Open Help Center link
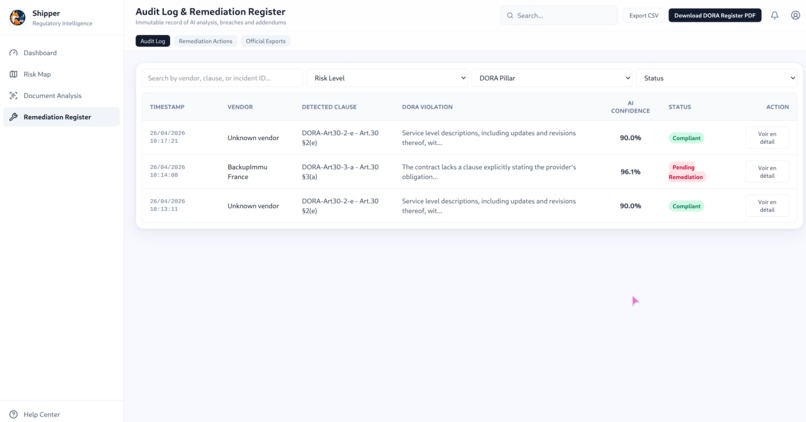This screenshot has height=422, width=806. coord(41,414)
